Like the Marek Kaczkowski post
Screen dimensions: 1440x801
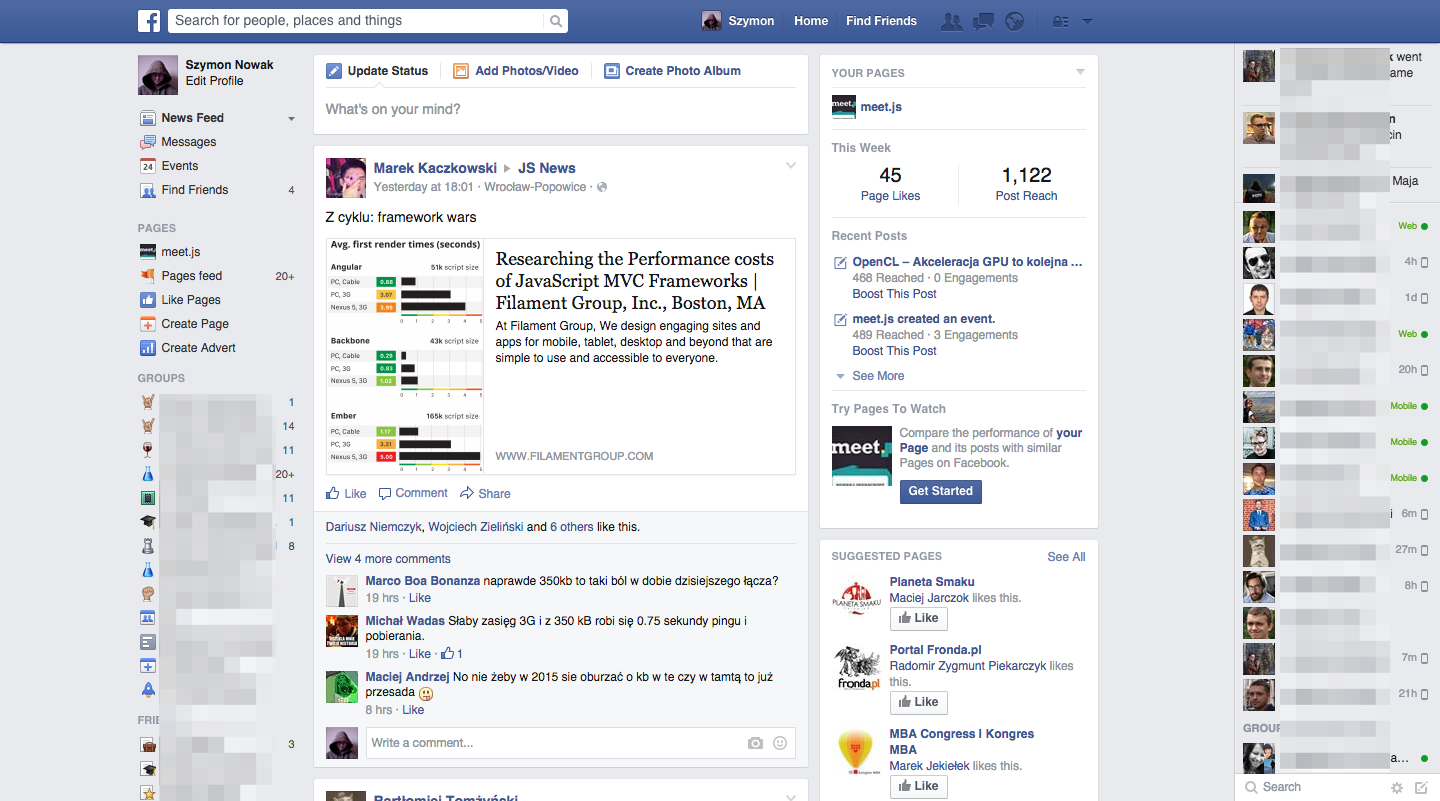(x=346, y=493)
